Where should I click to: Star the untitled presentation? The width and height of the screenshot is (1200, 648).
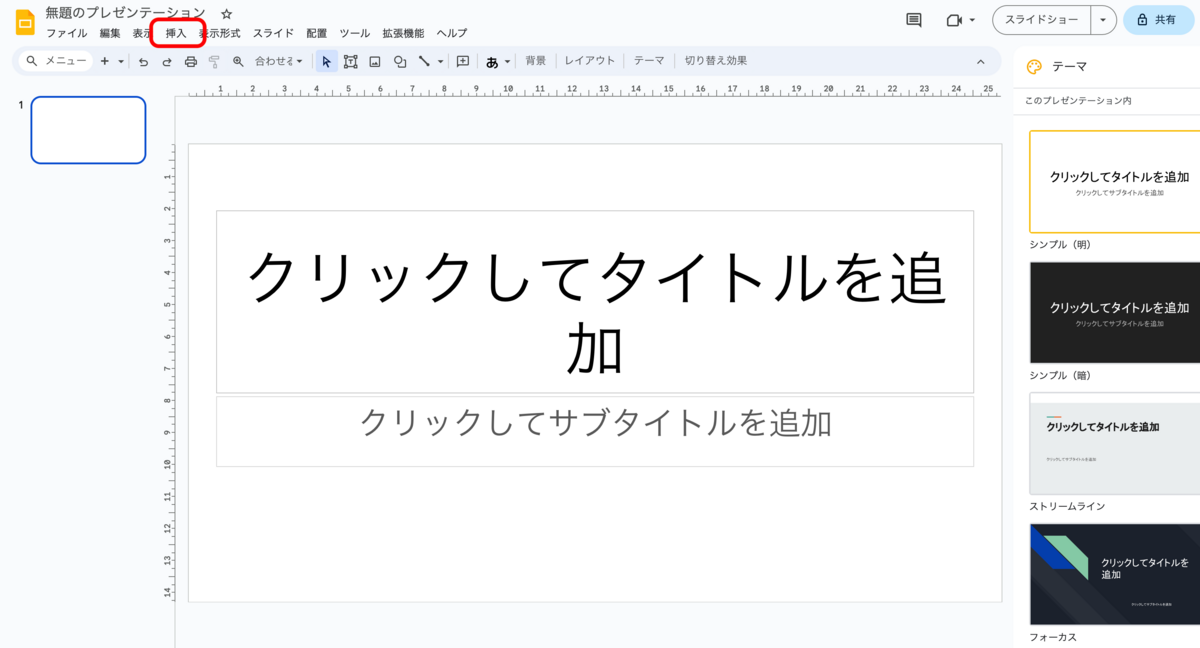click(x=227, y=13)
